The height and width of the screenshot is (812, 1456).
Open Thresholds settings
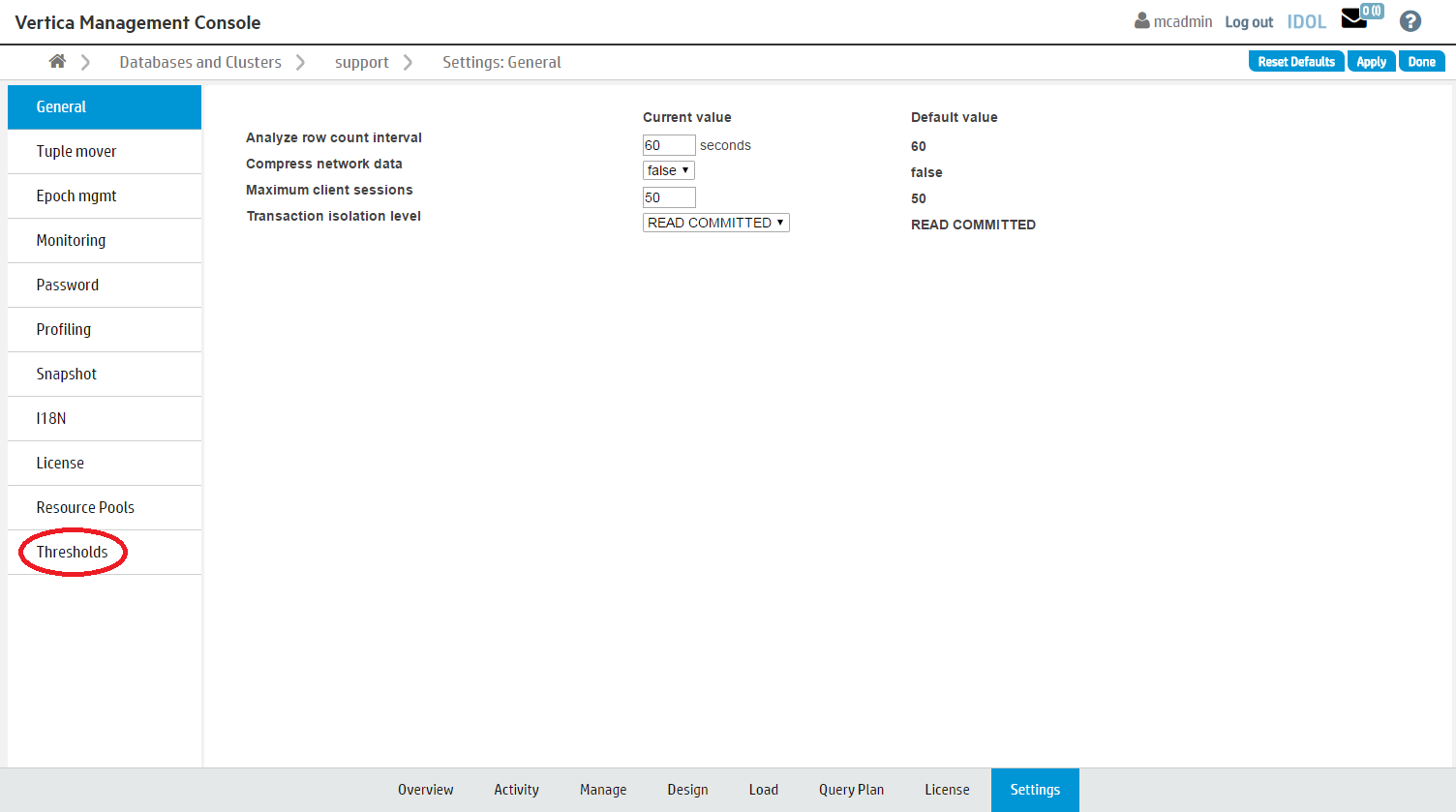[105, 552]
